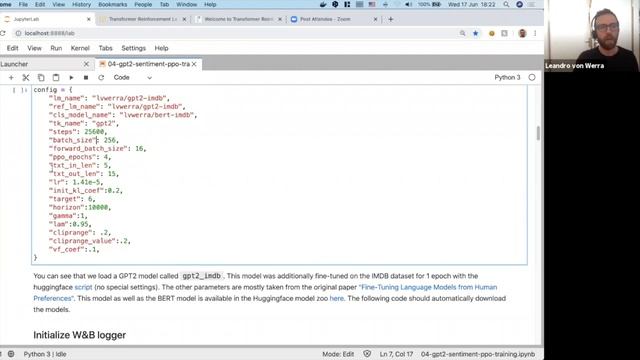Click the "steps": 25600 config line
The width and height of the screenshot is (640, 360).
(x=78, y=132)
